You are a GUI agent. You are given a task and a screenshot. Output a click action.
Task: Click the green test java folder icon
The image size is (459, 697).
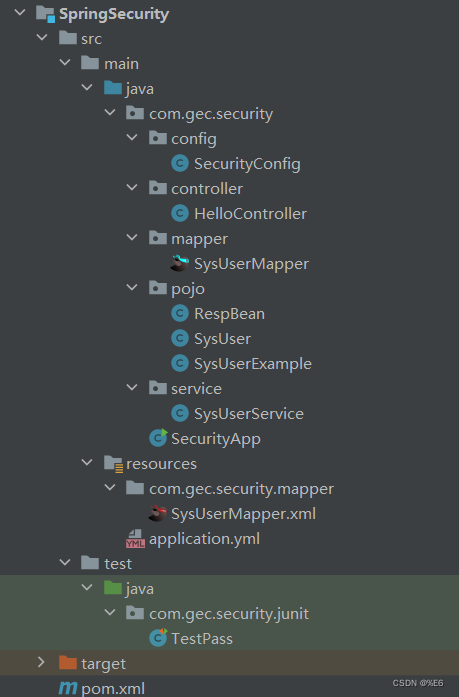click(113, 588)
